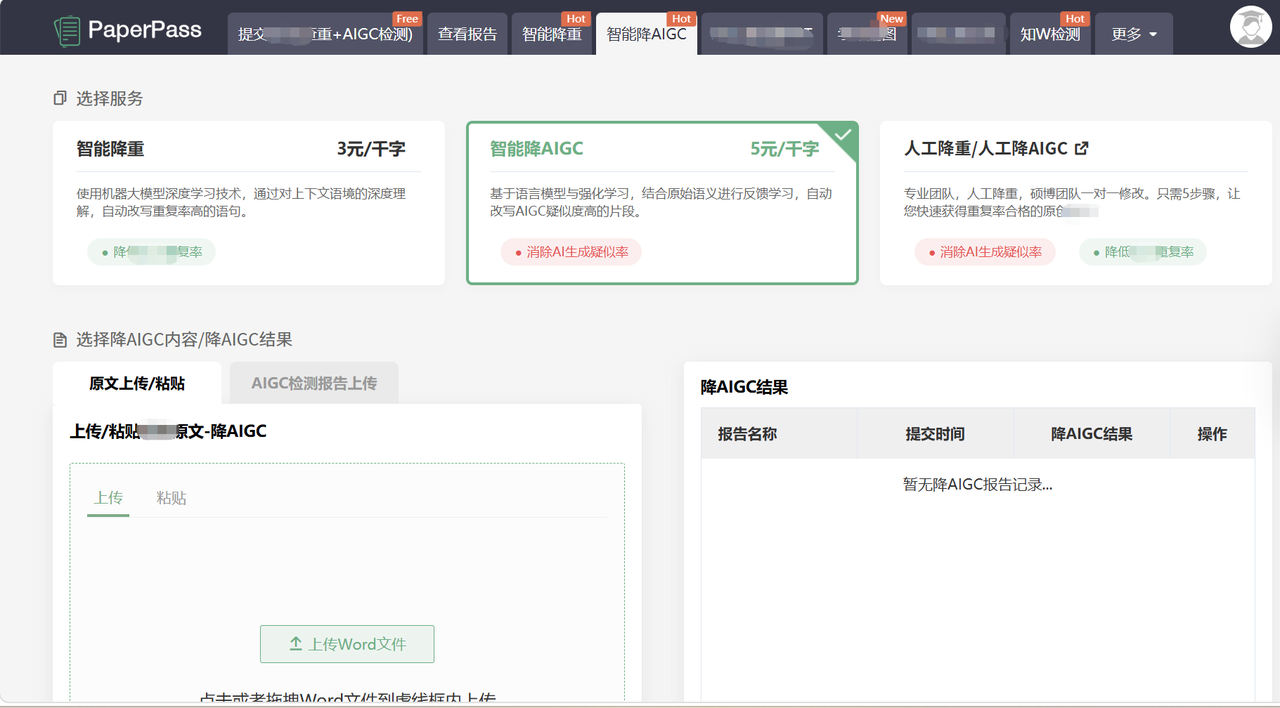Open the user avatar profile icon
The height and width of the screenshot is (708, 1280).
click(x=1251, y=27)
